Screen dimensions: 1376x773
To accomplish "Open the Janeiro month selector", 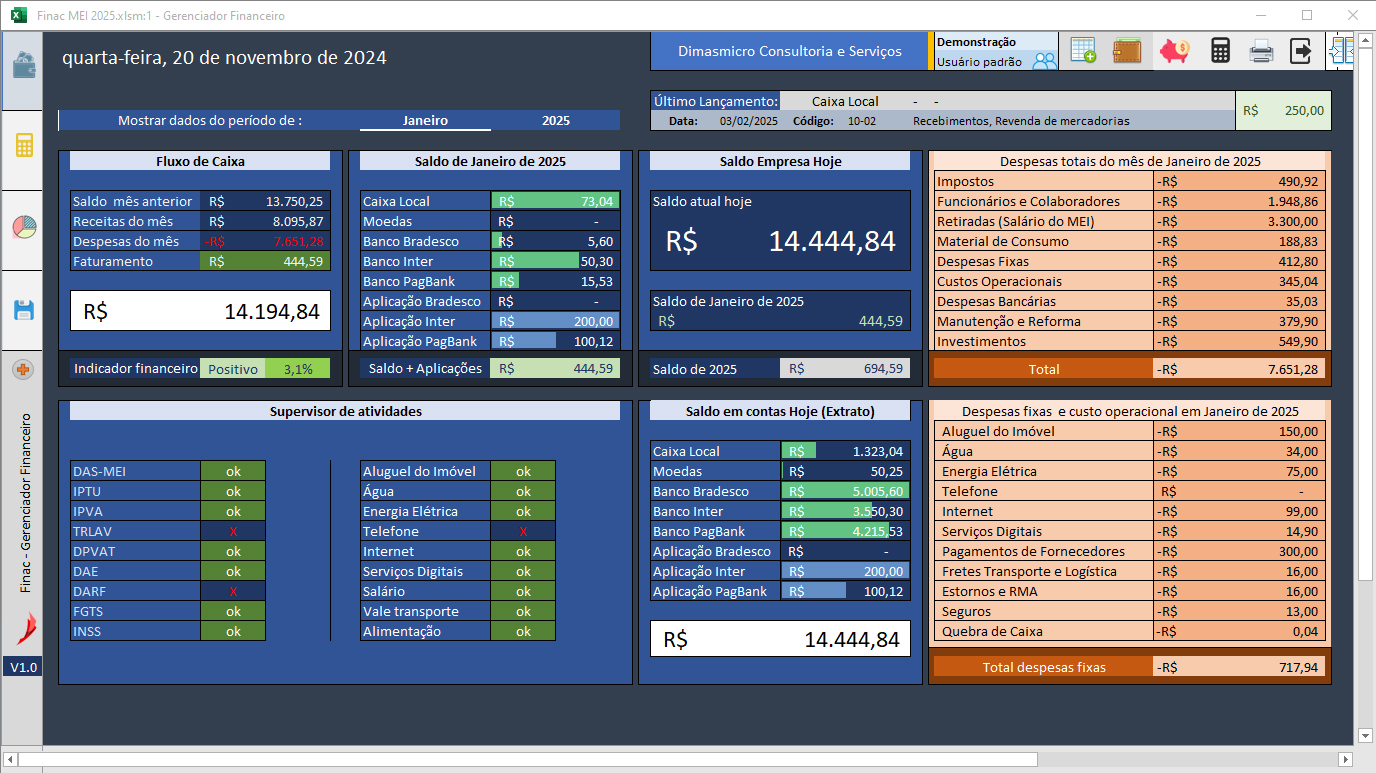I will (425, 120).
